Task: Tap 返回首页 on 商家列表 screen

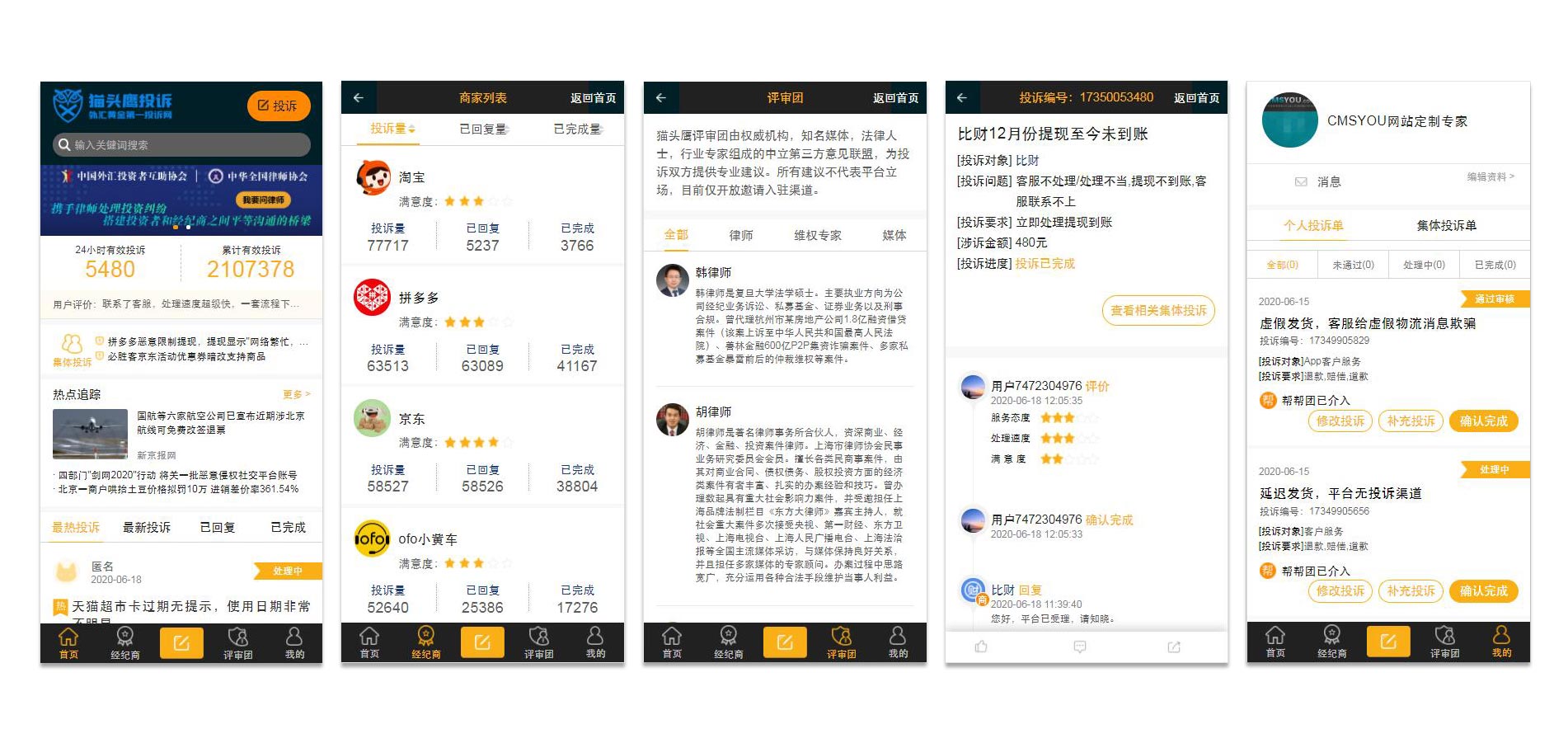Action: (x=593, y=98)
